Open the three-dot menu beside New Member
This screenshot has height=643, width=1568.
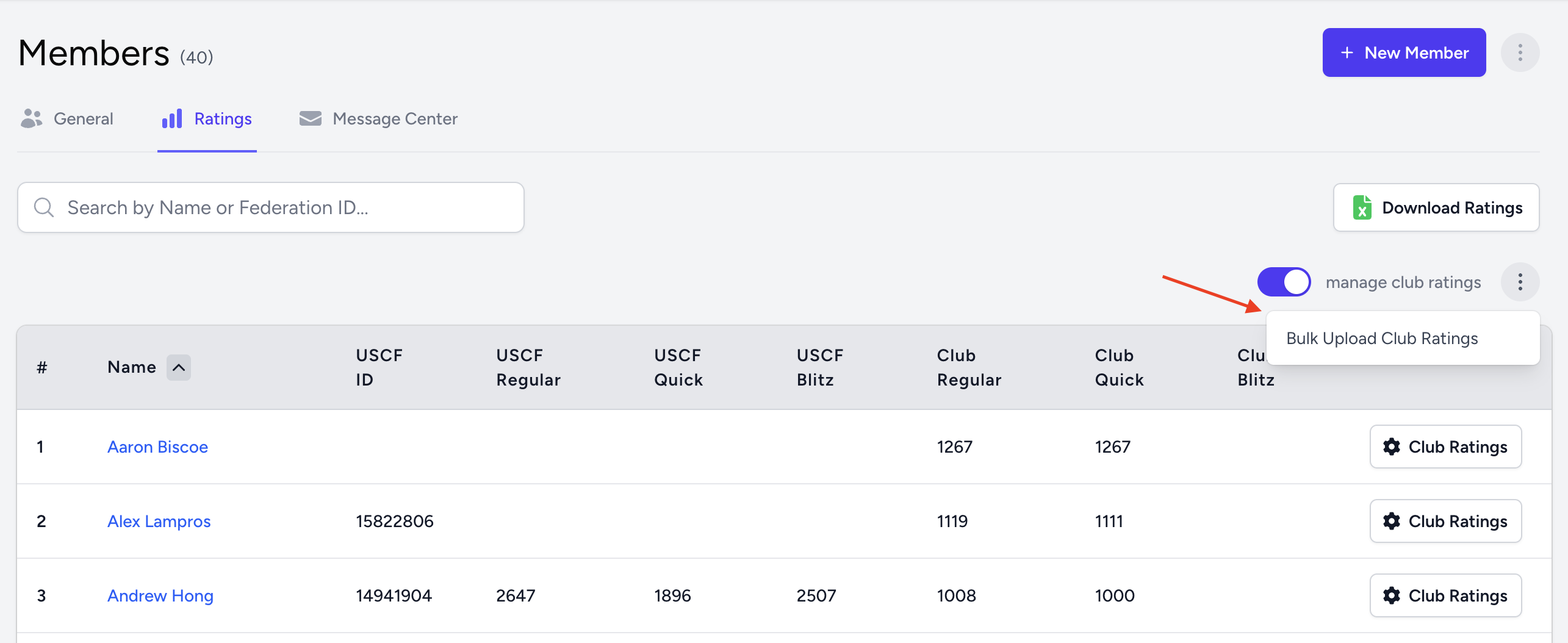coord(1520,52)
